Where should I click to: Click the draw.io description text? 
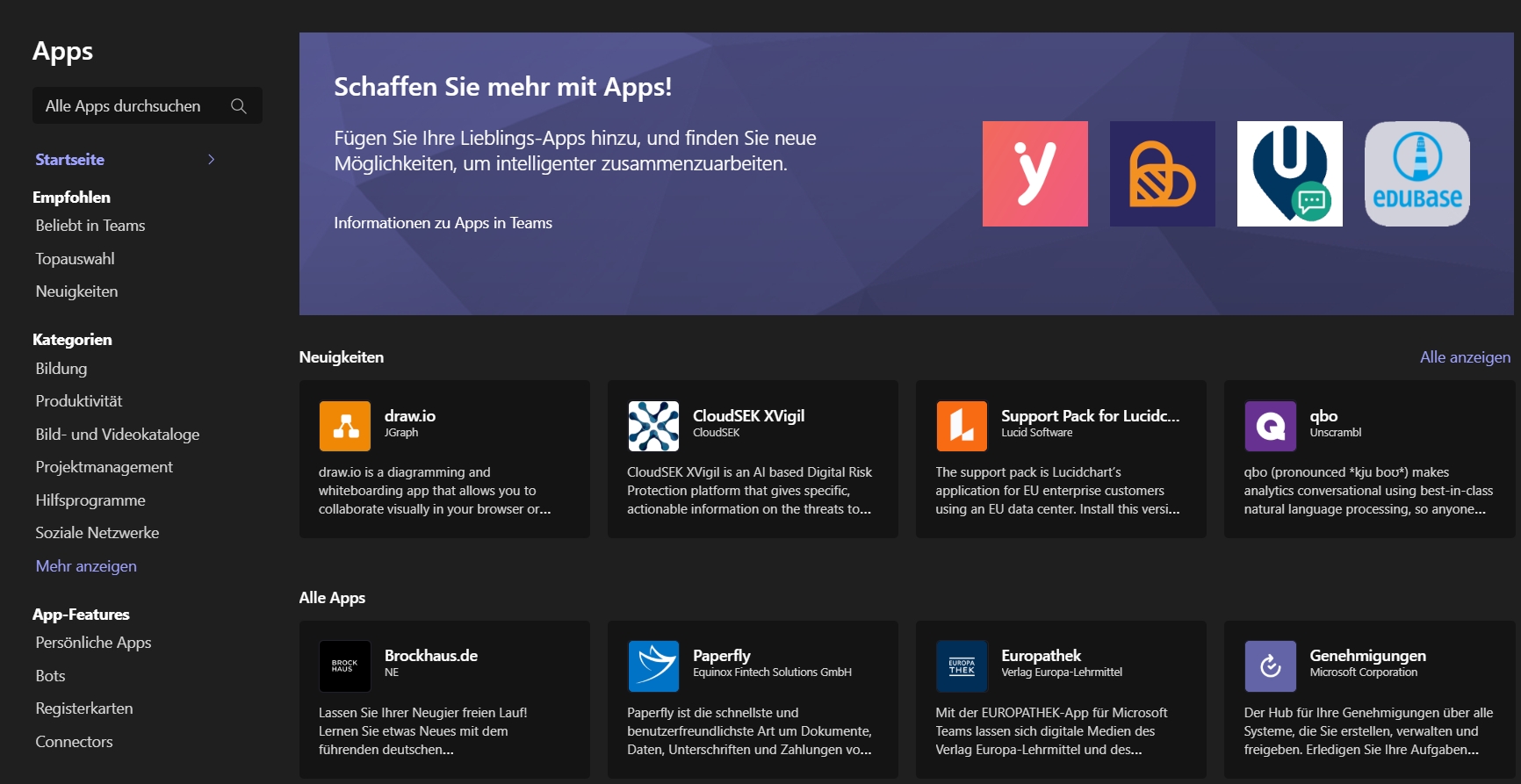click(x=435, y=491)
